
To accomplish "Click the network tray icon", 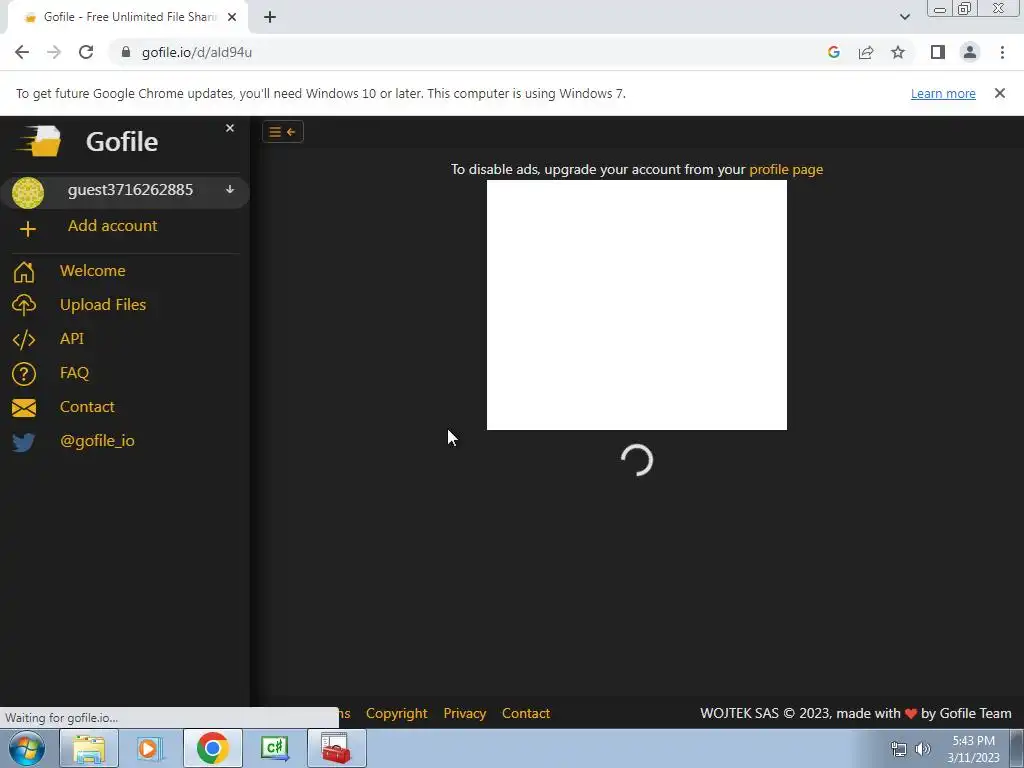I will [899, 749].
